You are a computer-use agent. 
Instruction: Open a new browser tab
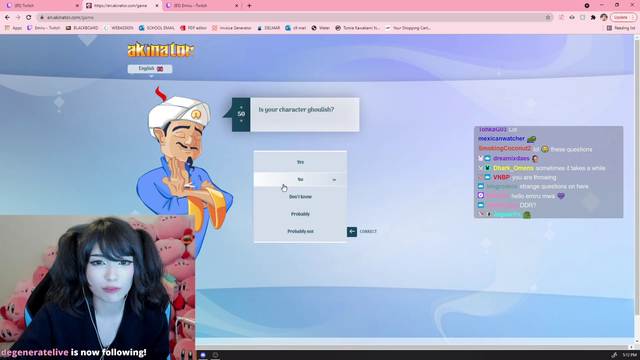click(x=249, y=6)
